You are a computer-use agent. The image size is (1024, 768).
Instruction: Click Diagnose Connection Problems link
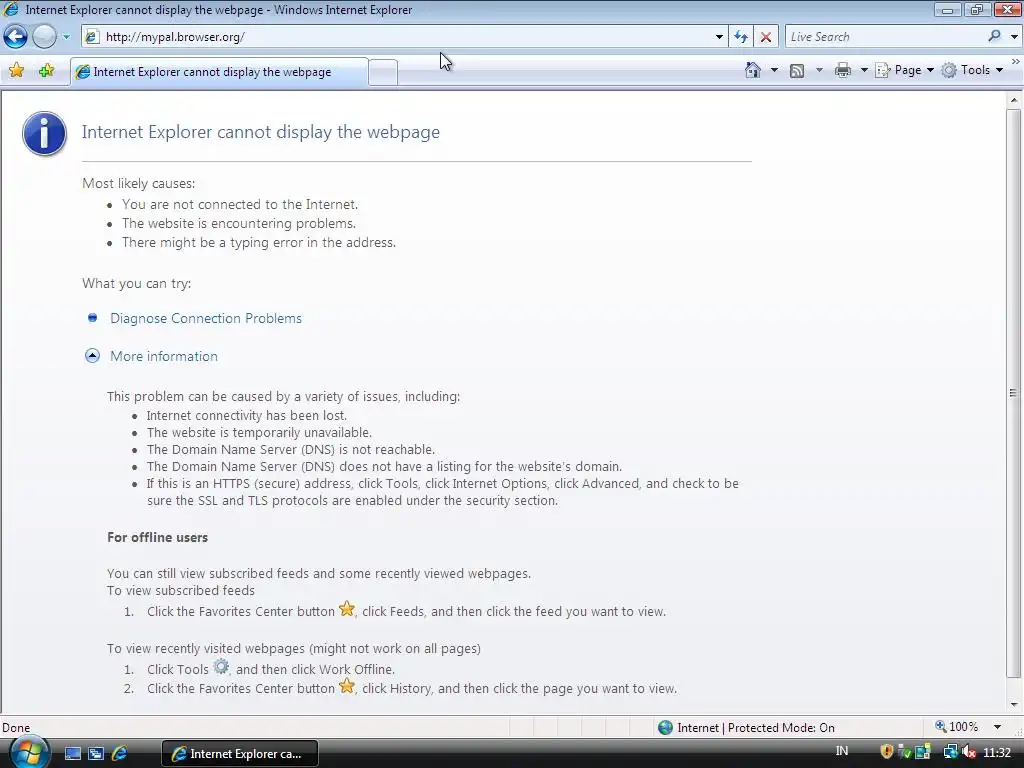click(206, 318)
